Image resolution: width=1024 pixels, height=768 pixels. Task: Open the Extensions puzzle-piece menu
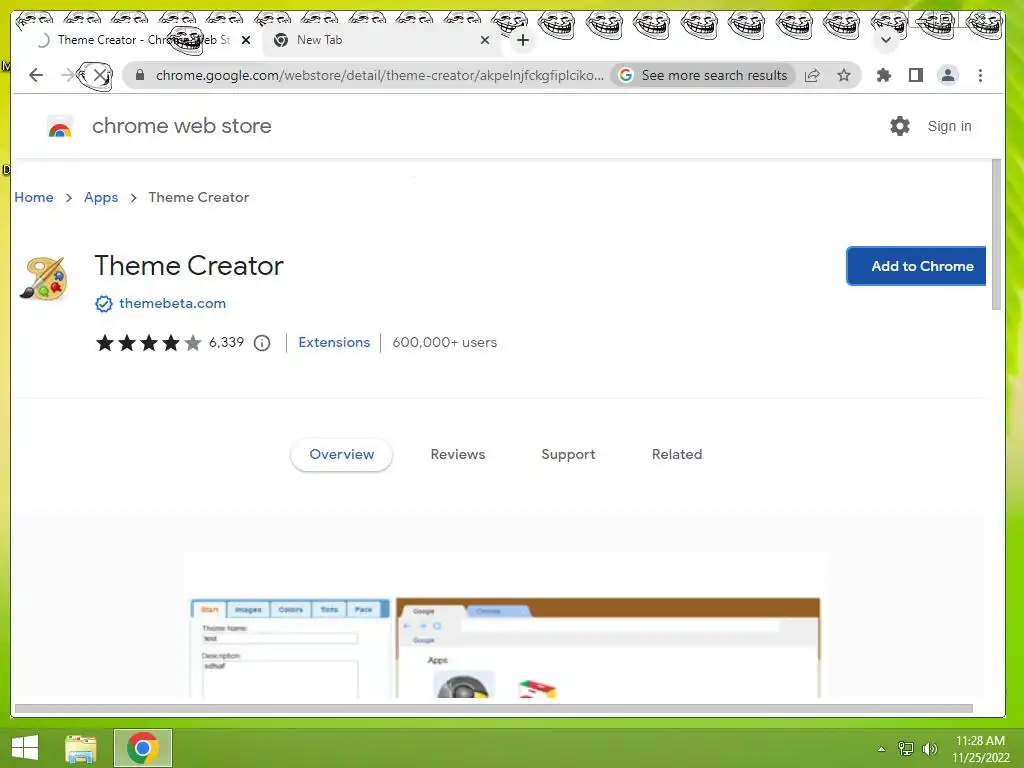(x=884, y=75)
